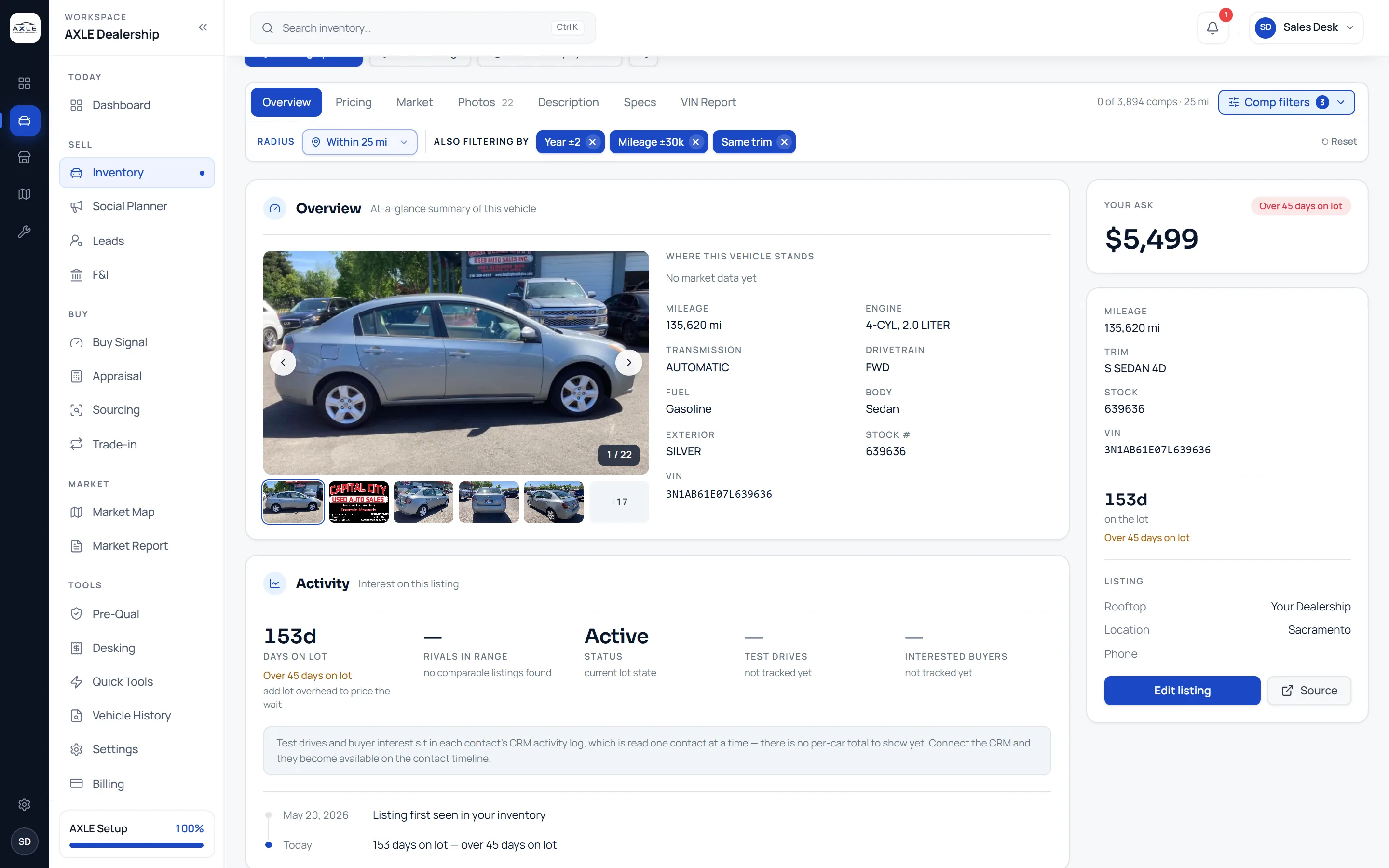1389x868 pixels.
Task: Open Trade-in in the sidebar
Action: point(136,444)
